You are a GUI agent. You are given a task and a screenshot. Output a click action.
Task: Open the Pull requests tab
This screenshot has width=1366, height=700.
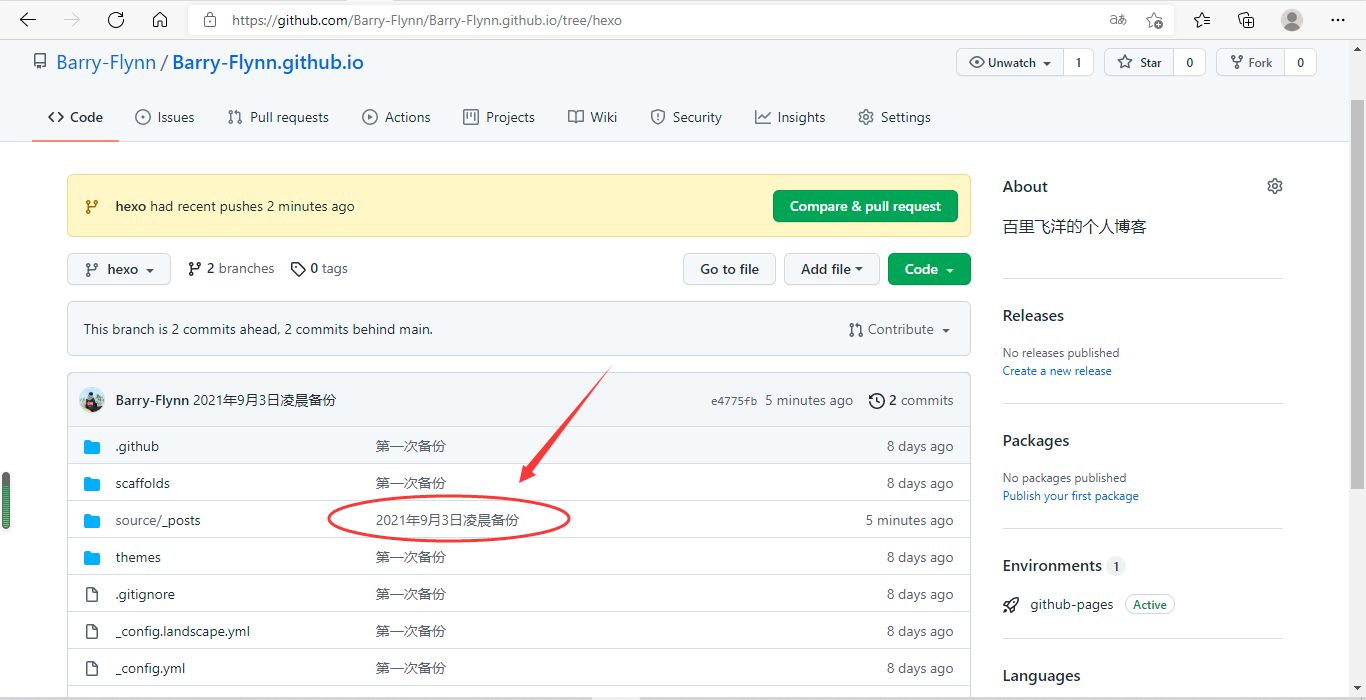278,117
